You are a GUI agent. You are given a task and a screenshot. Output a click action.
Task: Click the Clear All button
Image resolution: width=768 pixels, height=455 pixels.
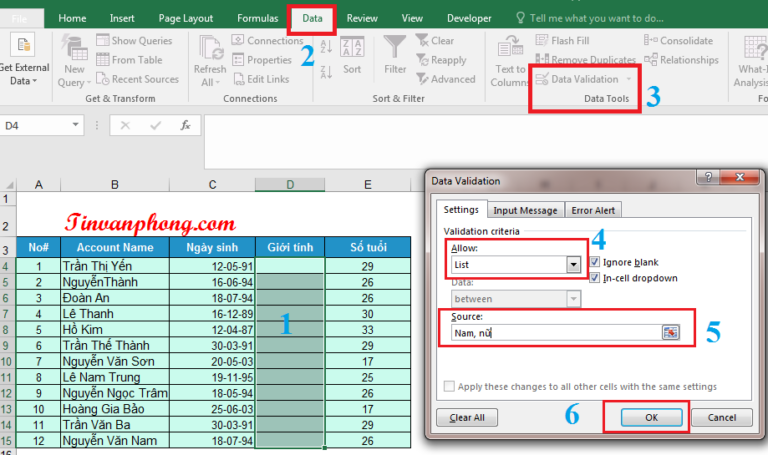click(x=467, y=417)
